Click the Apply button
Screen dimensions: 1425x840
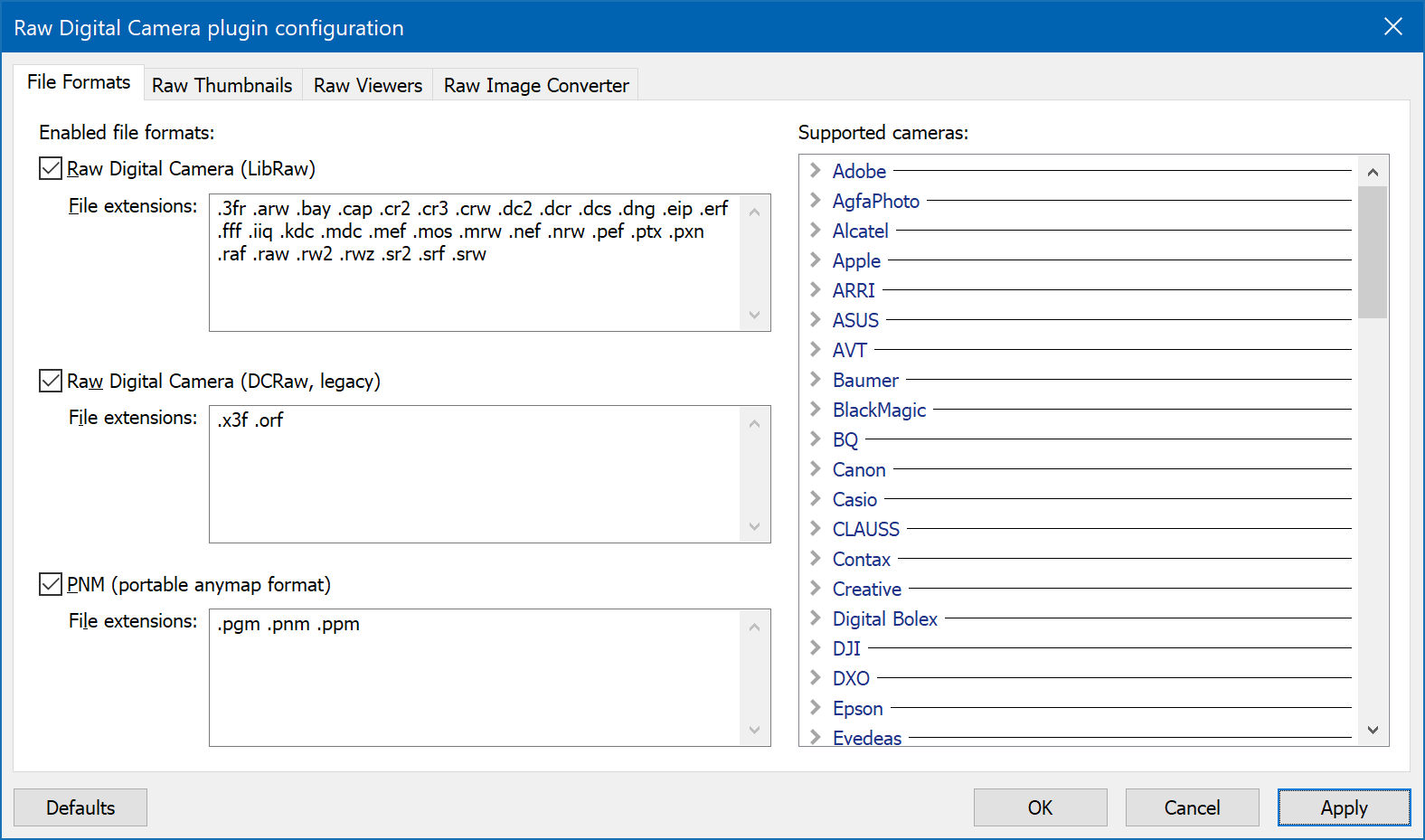pos(1345,807)
